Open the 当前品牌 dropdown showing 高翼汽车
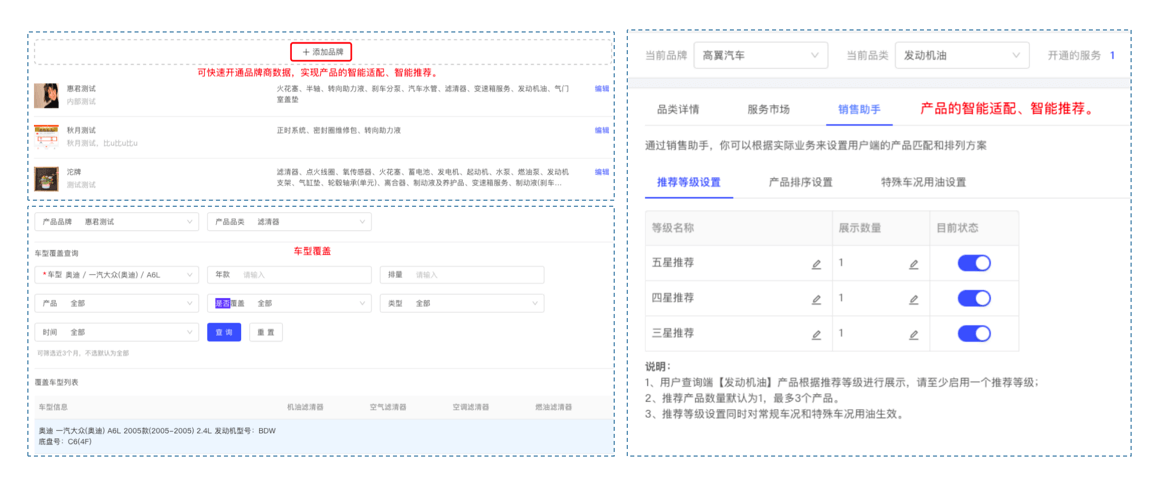This screenshot has width=1160, height=486. coord(760,56)
